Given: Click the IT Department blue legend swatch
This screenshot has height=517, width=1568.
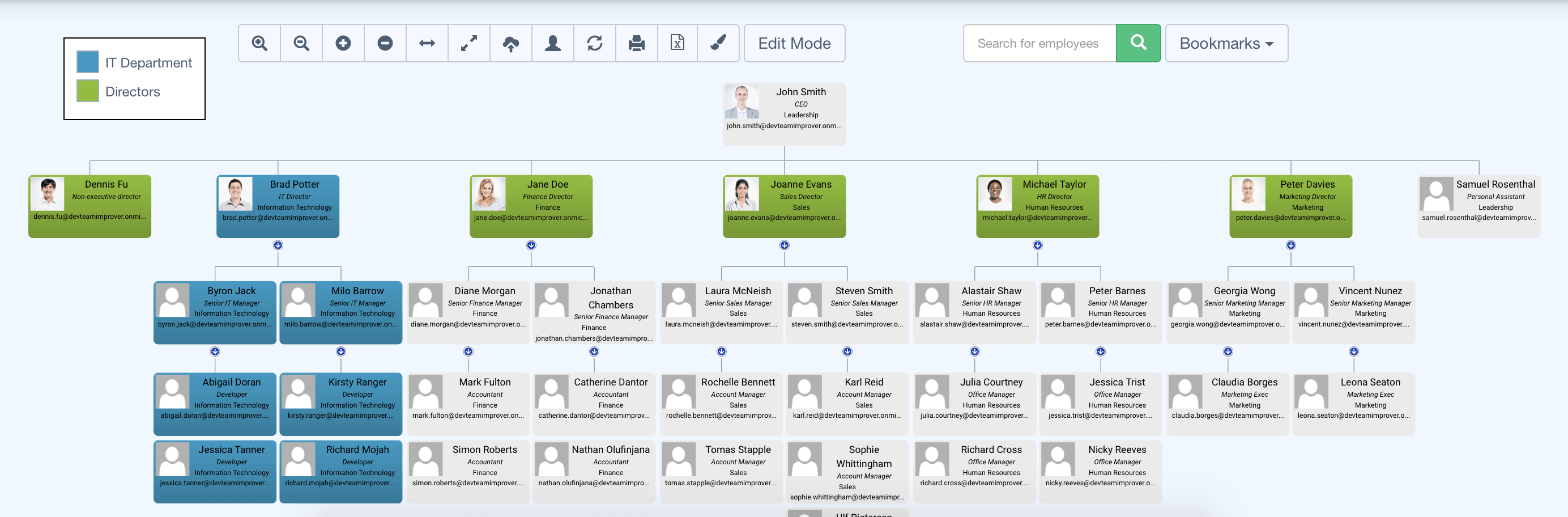Looking at the screenshot, I should tap(88, 62).
